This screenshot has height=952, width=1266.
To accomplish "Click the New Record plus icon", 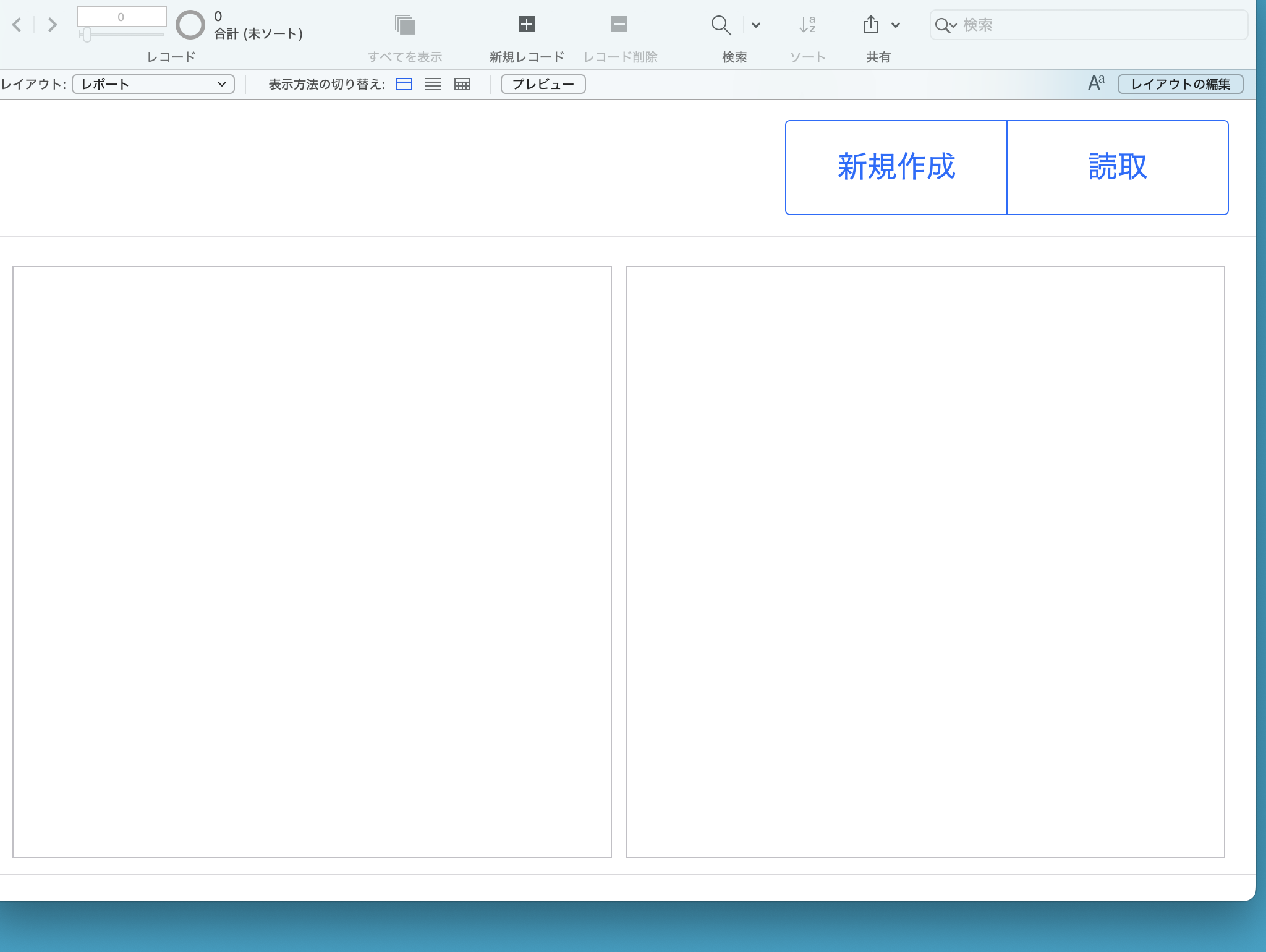I will tap(526, 25).
